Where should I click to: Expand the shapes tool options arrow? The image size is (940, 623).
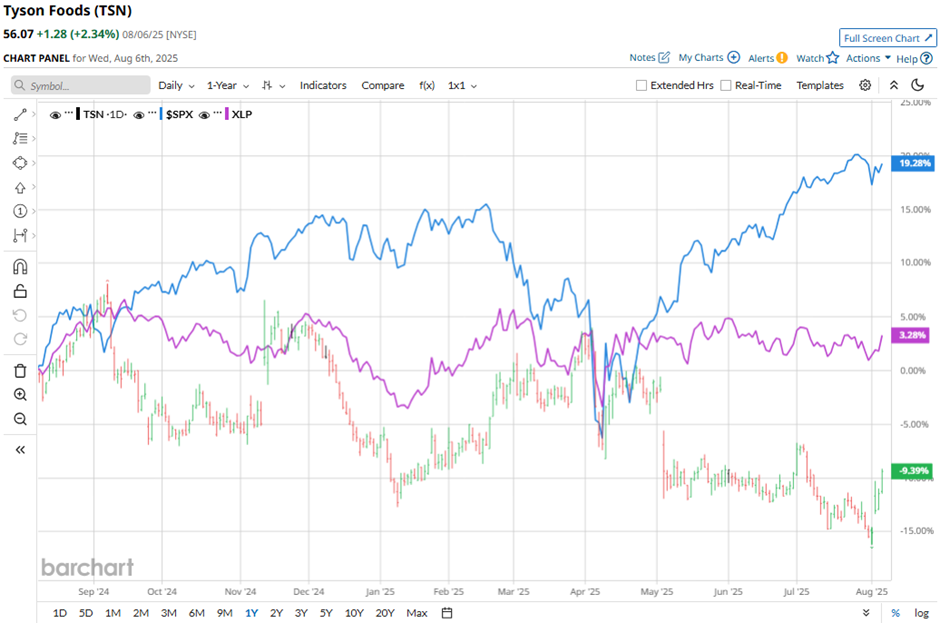(34, 163)
